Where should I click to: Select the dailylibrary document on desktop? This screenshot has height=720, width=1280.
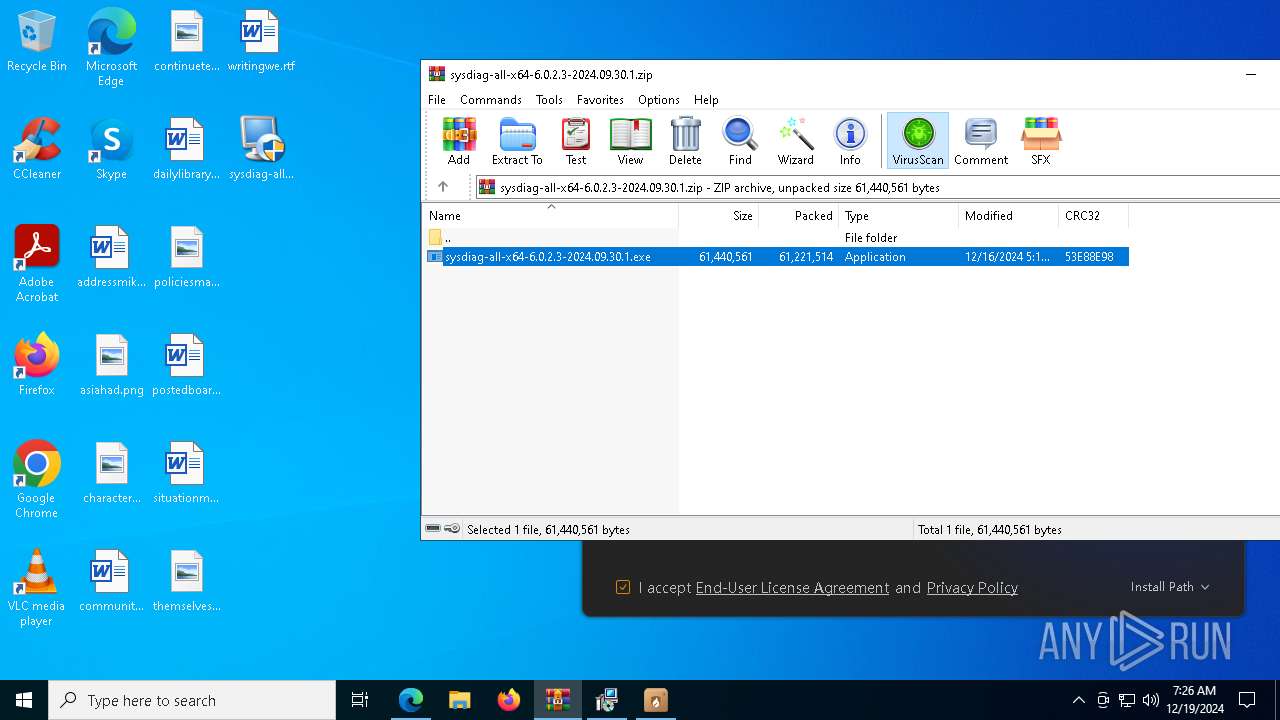coord(186,149)
